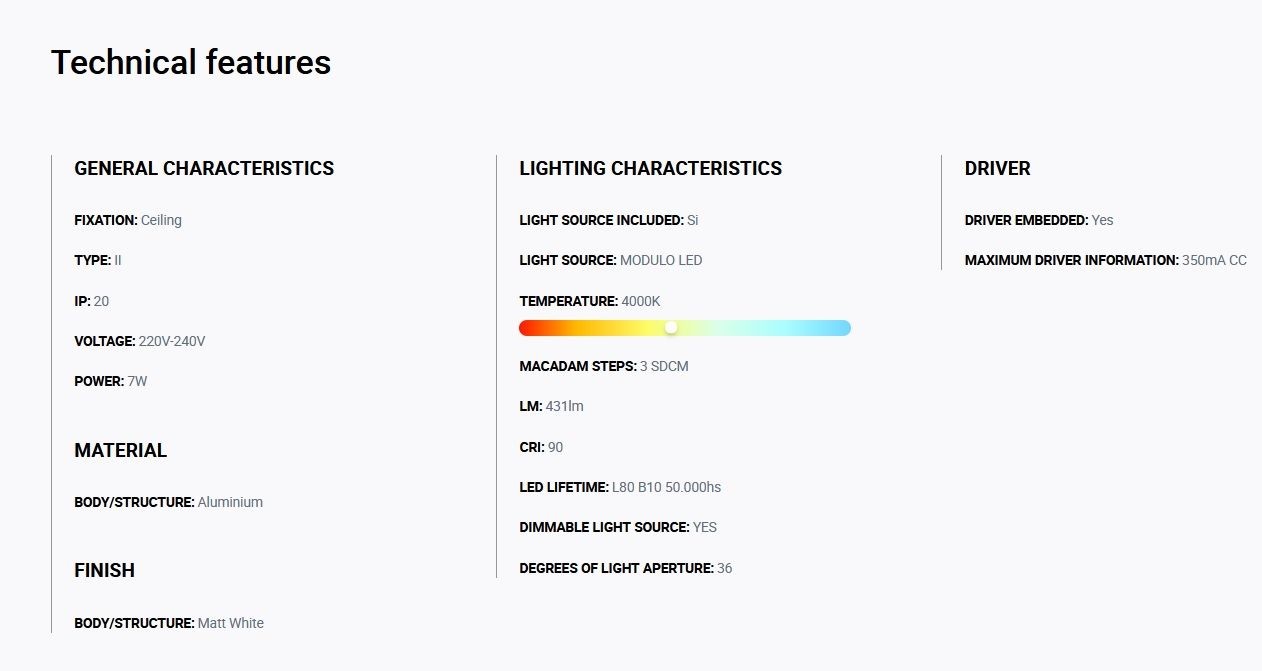Click the Dimmable Light Source YES entry

pos(618,527)
